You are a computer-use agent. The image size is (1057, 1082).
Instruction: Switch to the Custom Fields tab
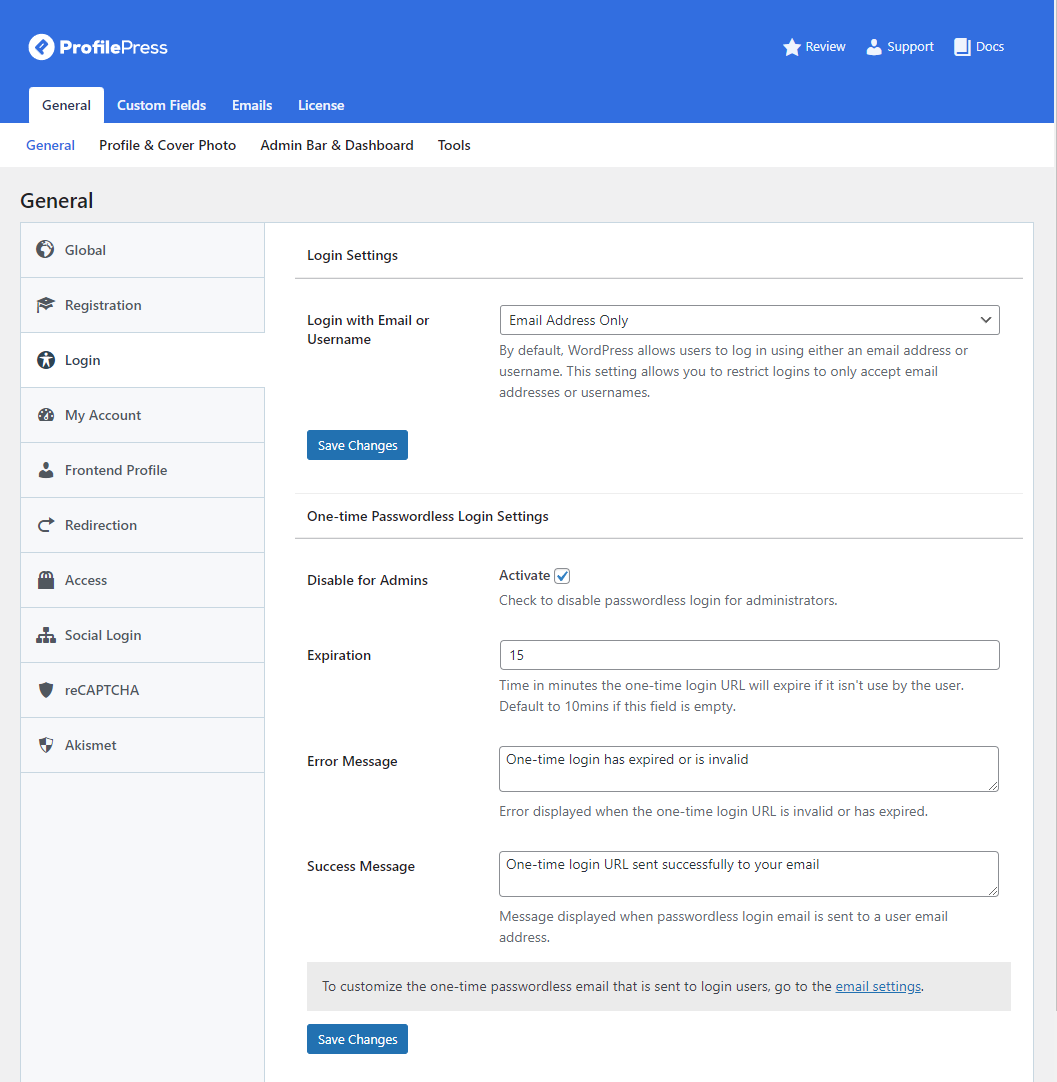(x=161, y=105)
